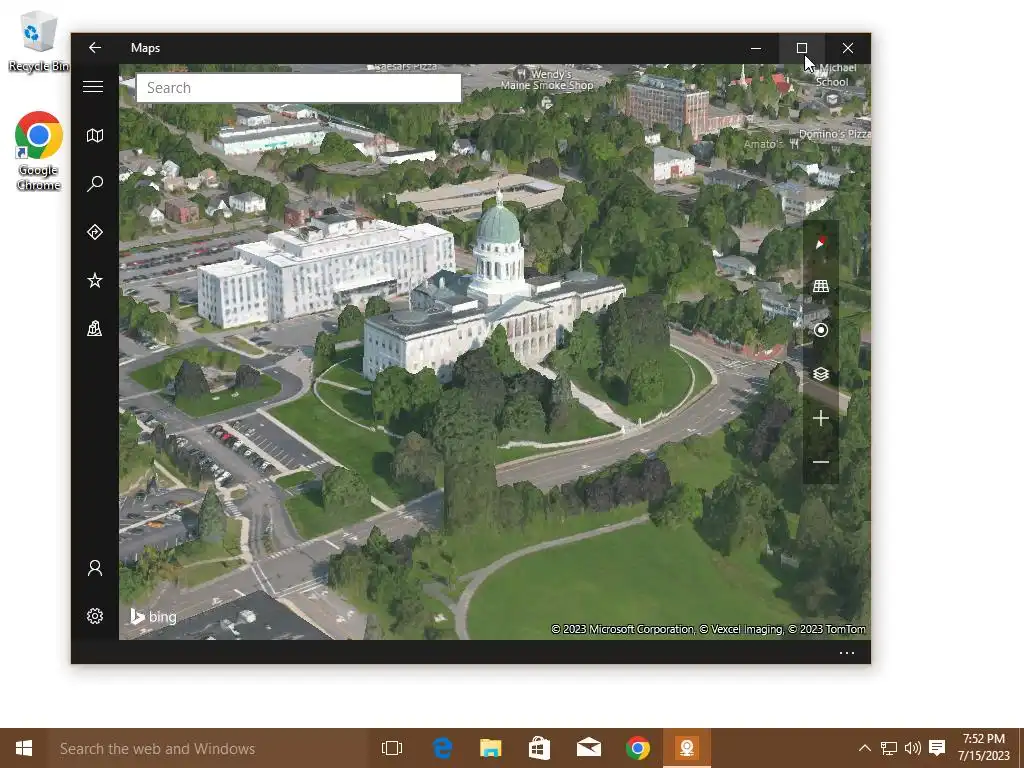Select Google Chrome desktop shortcut

(39, 151)
